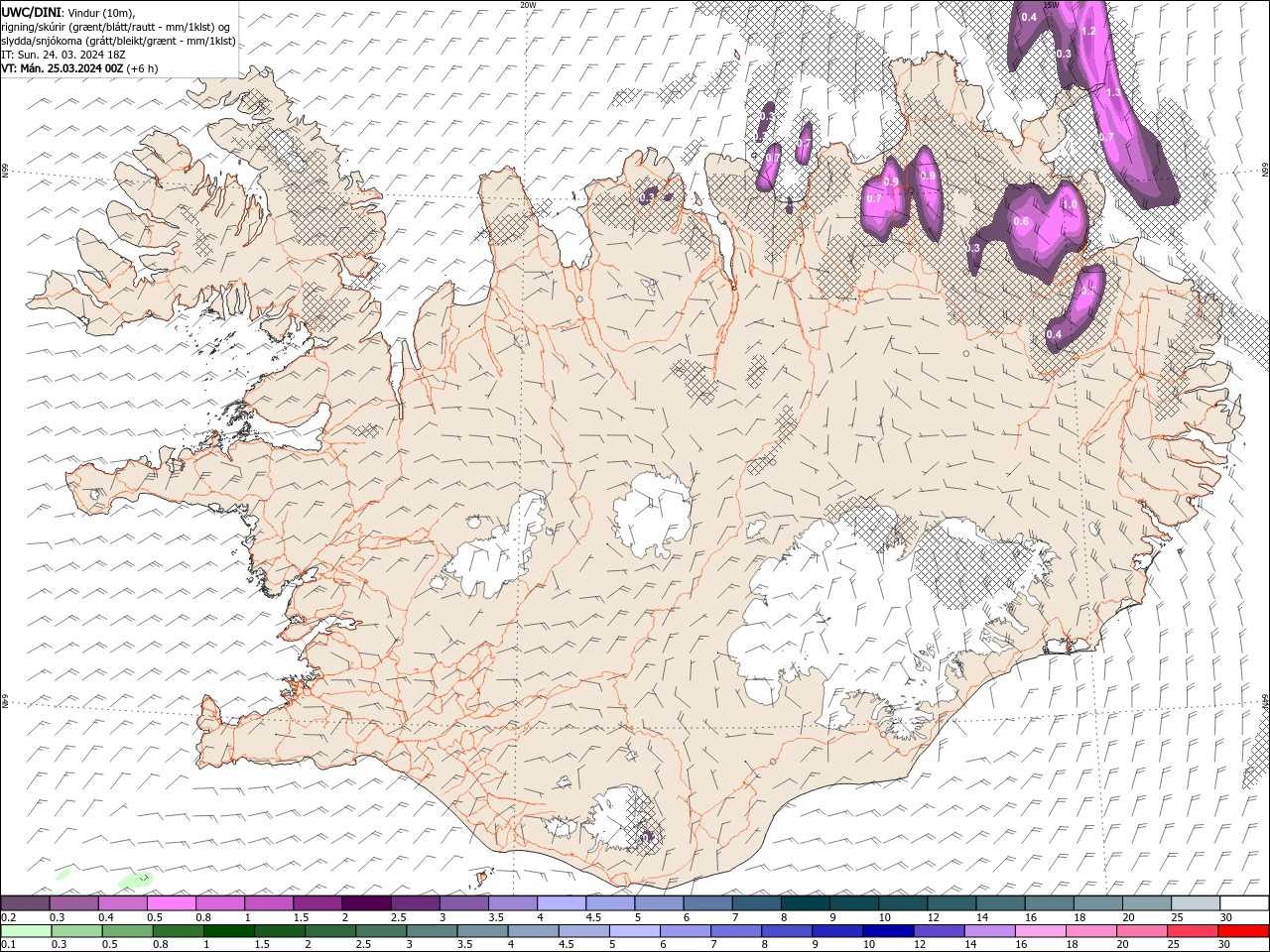Click the '20W' longitude label
The width and height of the screenshot is (1270, 952).
(528, 5)
